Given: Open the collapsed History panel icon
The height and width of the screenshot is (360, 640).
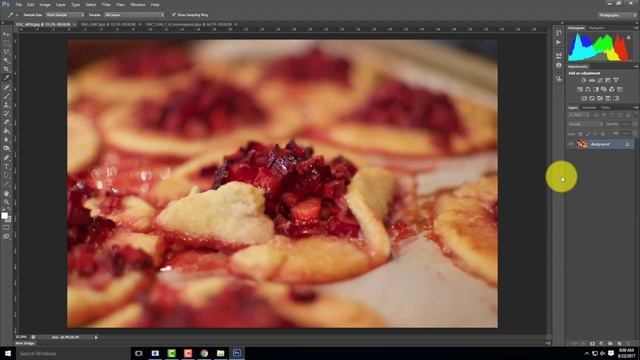Looking at the screenshot, I should click(559, 32).
